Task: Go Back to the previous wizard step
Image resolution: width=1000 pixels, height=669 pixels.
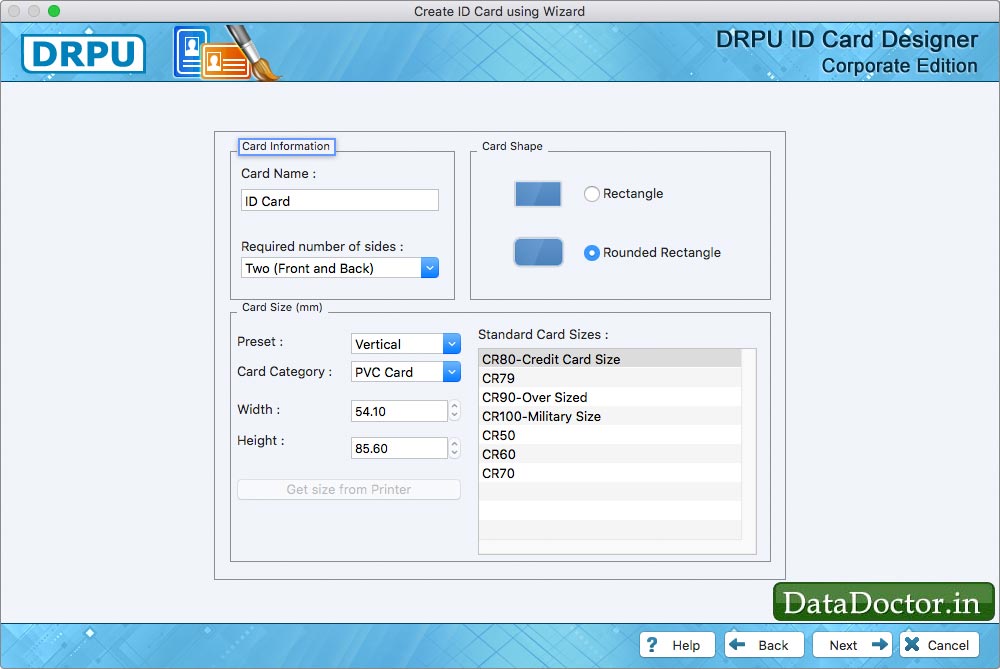Action: (x=764, y=645)
